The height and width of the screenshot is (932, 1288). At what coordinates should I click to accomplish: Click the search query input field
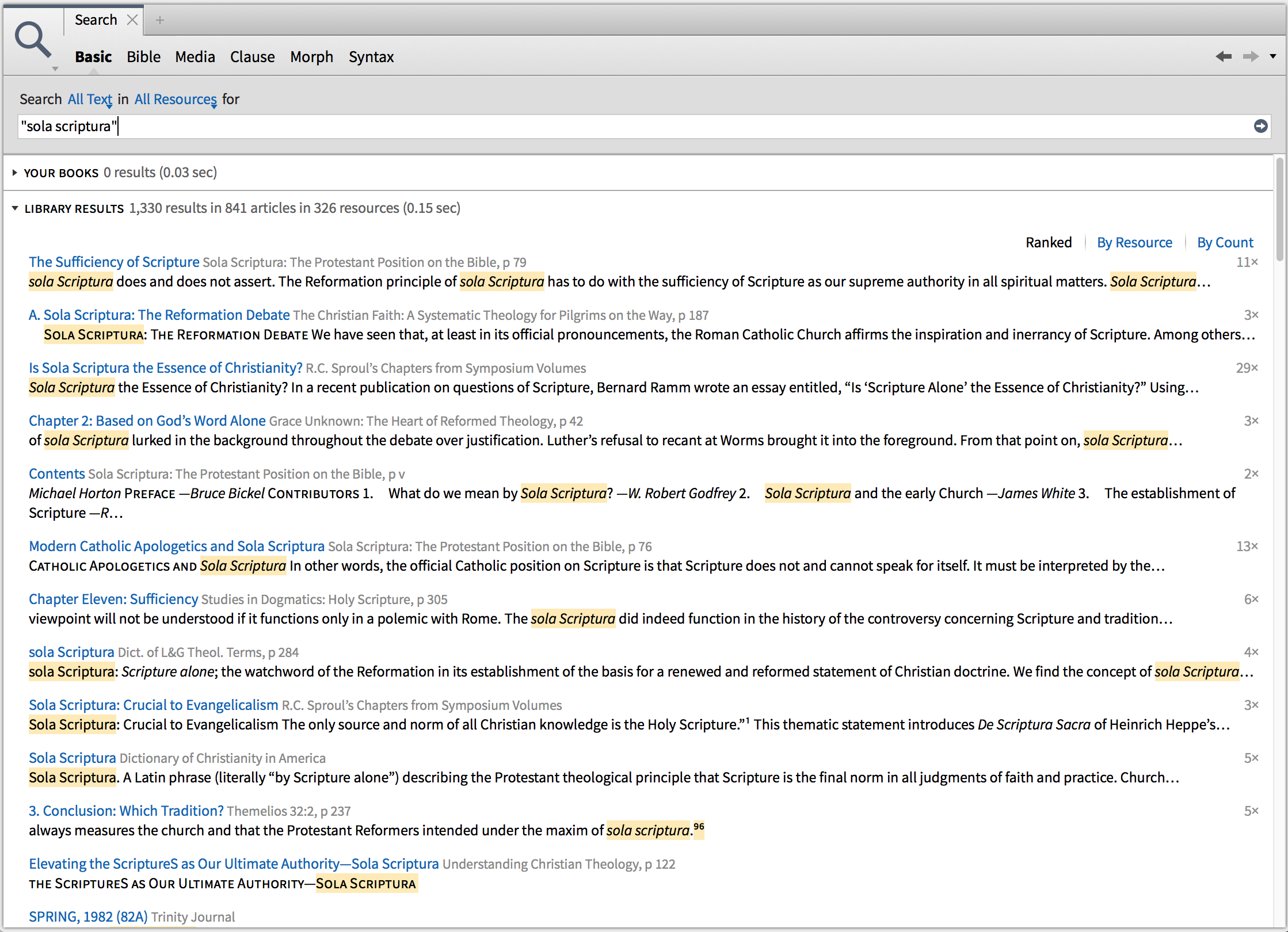tap(633, 126)
